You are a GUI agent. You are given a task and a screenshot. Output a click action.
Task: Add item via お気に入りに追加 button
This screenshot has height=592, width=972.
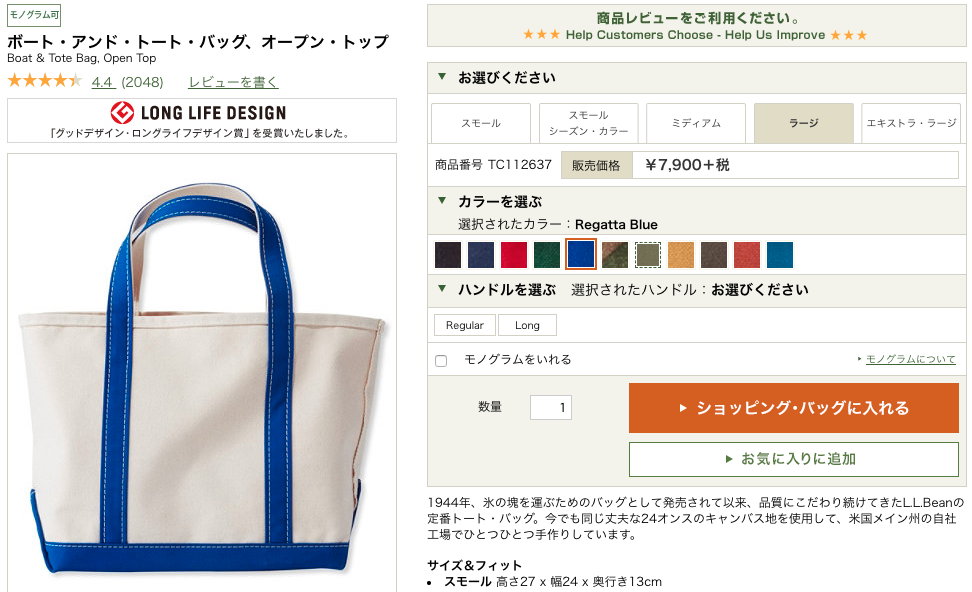pos(794,459)
